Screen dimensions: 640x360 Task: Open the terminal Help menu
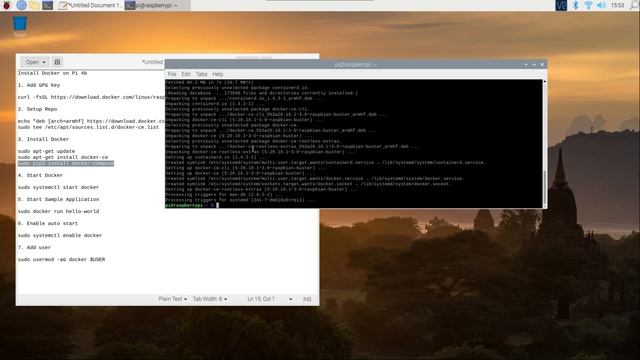218,74
